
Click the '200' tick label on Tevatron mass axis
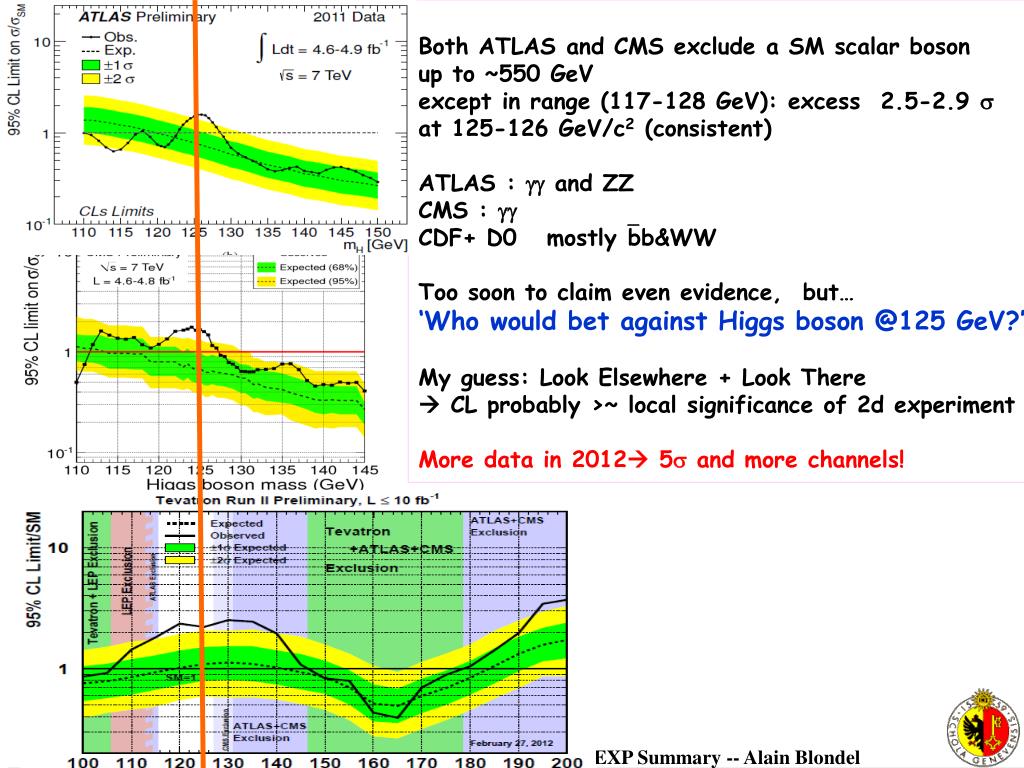point(567,761)
